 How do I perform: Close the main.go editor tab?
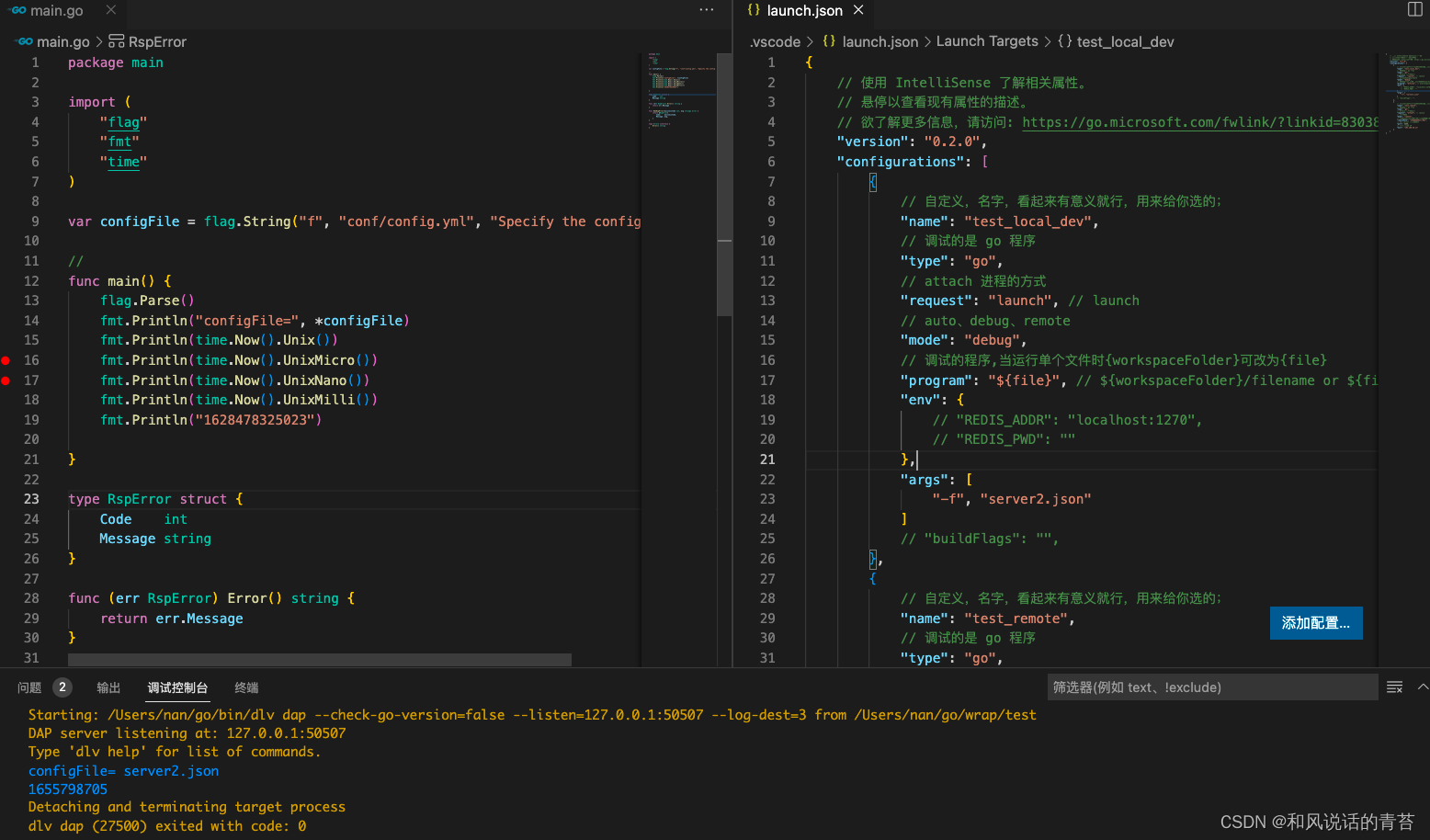tap(110, 10)
